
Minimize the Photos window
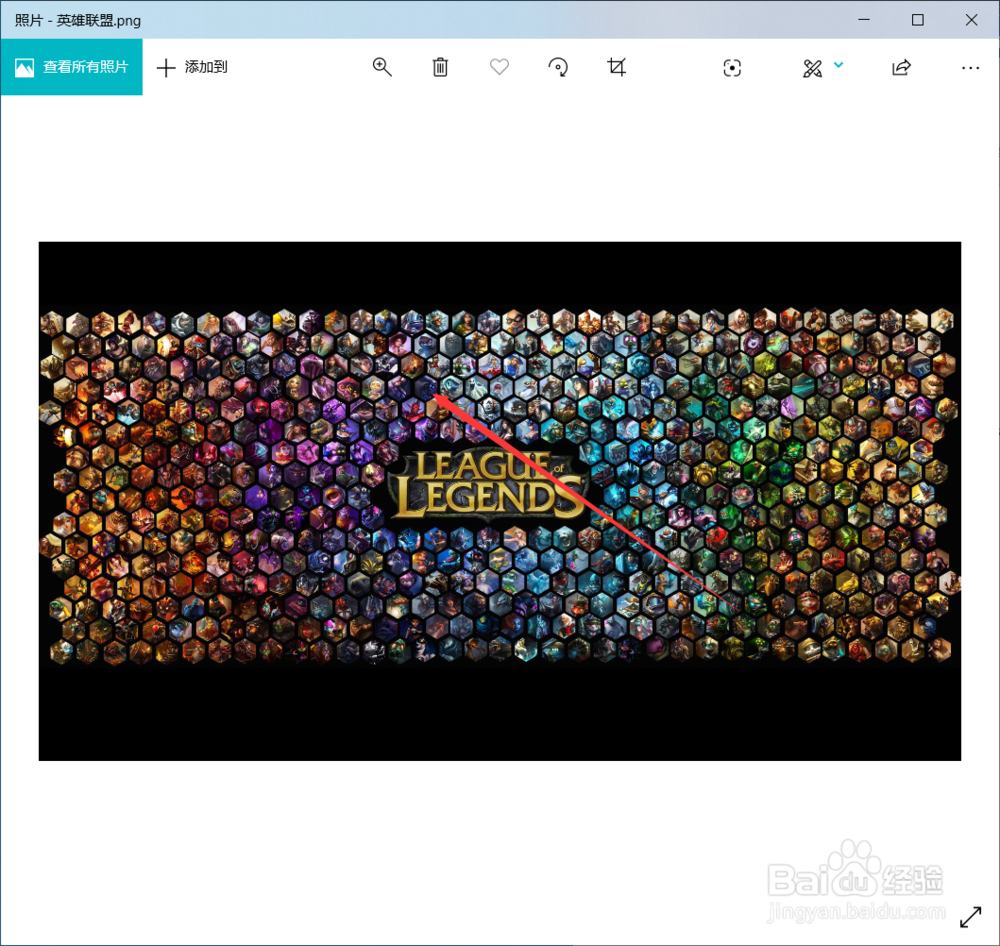coord(863,19)
